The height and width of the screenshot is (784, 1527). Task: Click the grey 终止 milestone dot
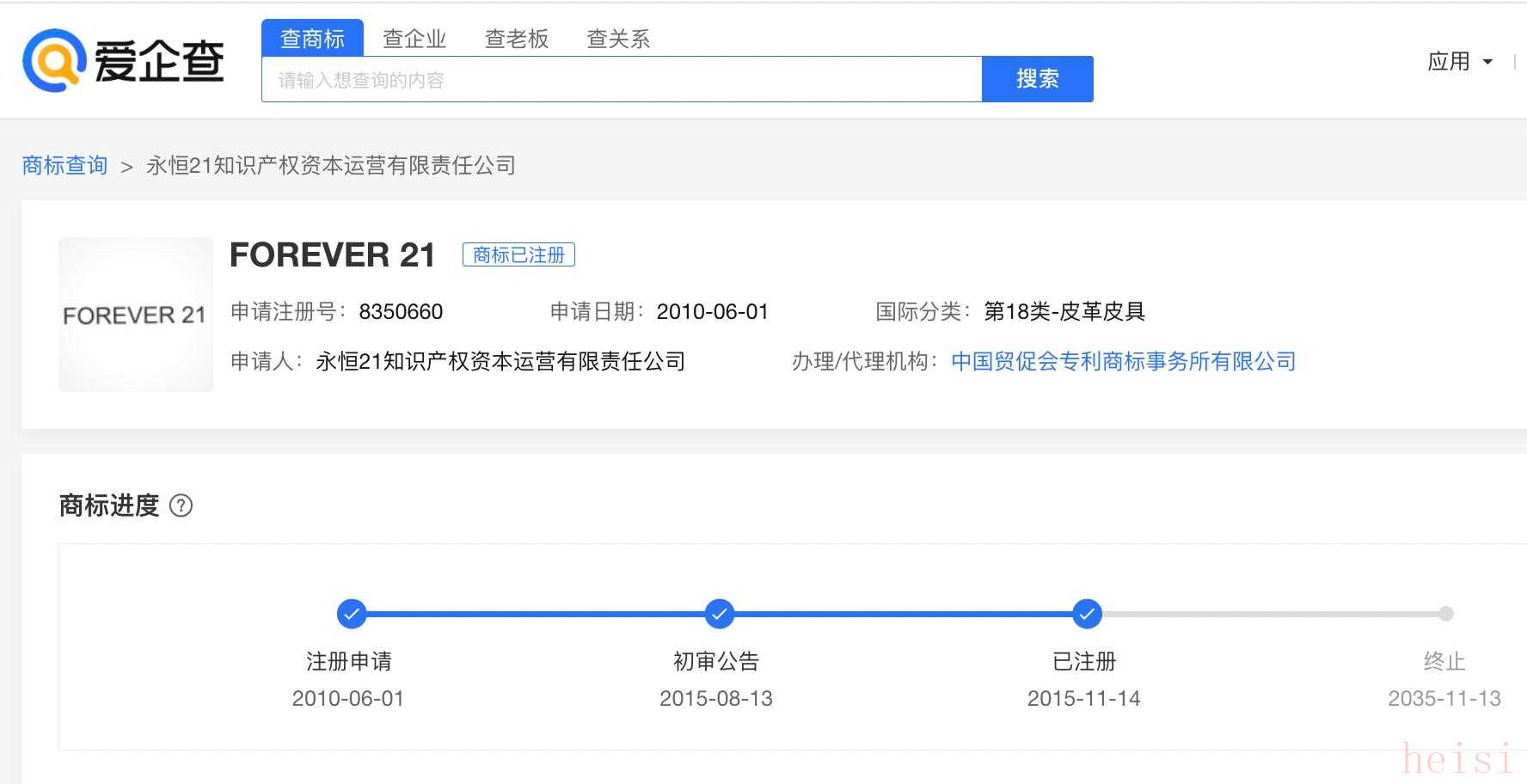pyautogui.click(x=1446, y=614)
